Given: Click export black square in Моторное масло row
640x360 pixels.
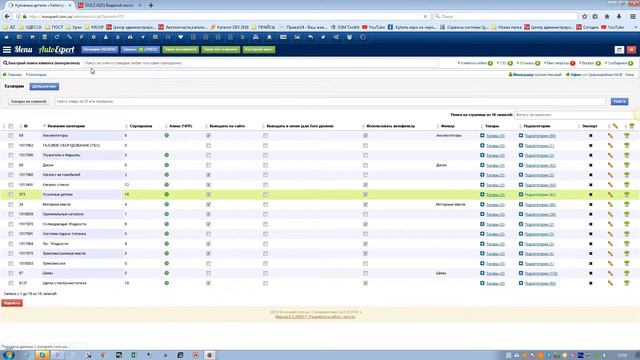Looking at the screenshot, I should coord(591,204).
